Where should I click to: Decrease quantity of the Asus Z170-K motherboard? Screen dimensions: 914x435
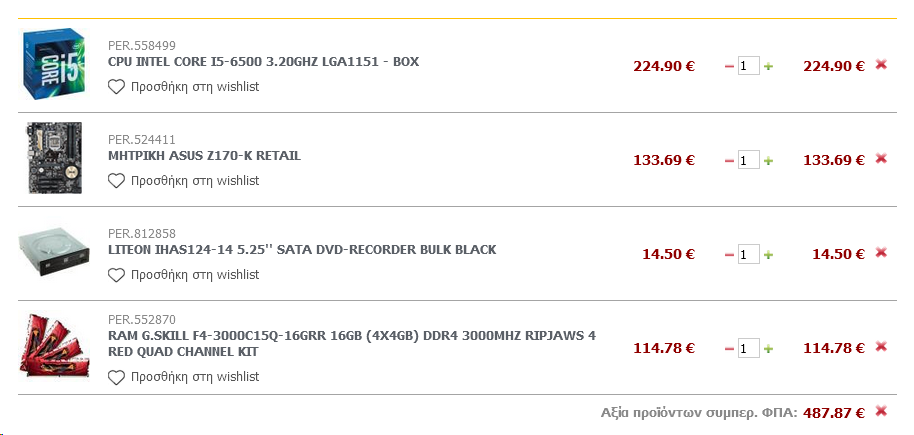point(729,161)
